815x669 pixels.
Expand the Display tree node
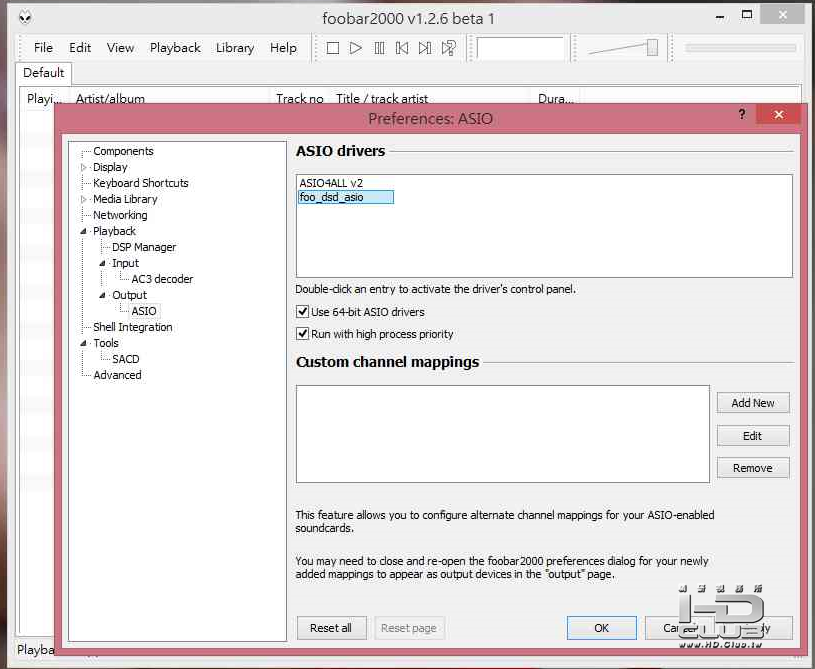point(83,167)
